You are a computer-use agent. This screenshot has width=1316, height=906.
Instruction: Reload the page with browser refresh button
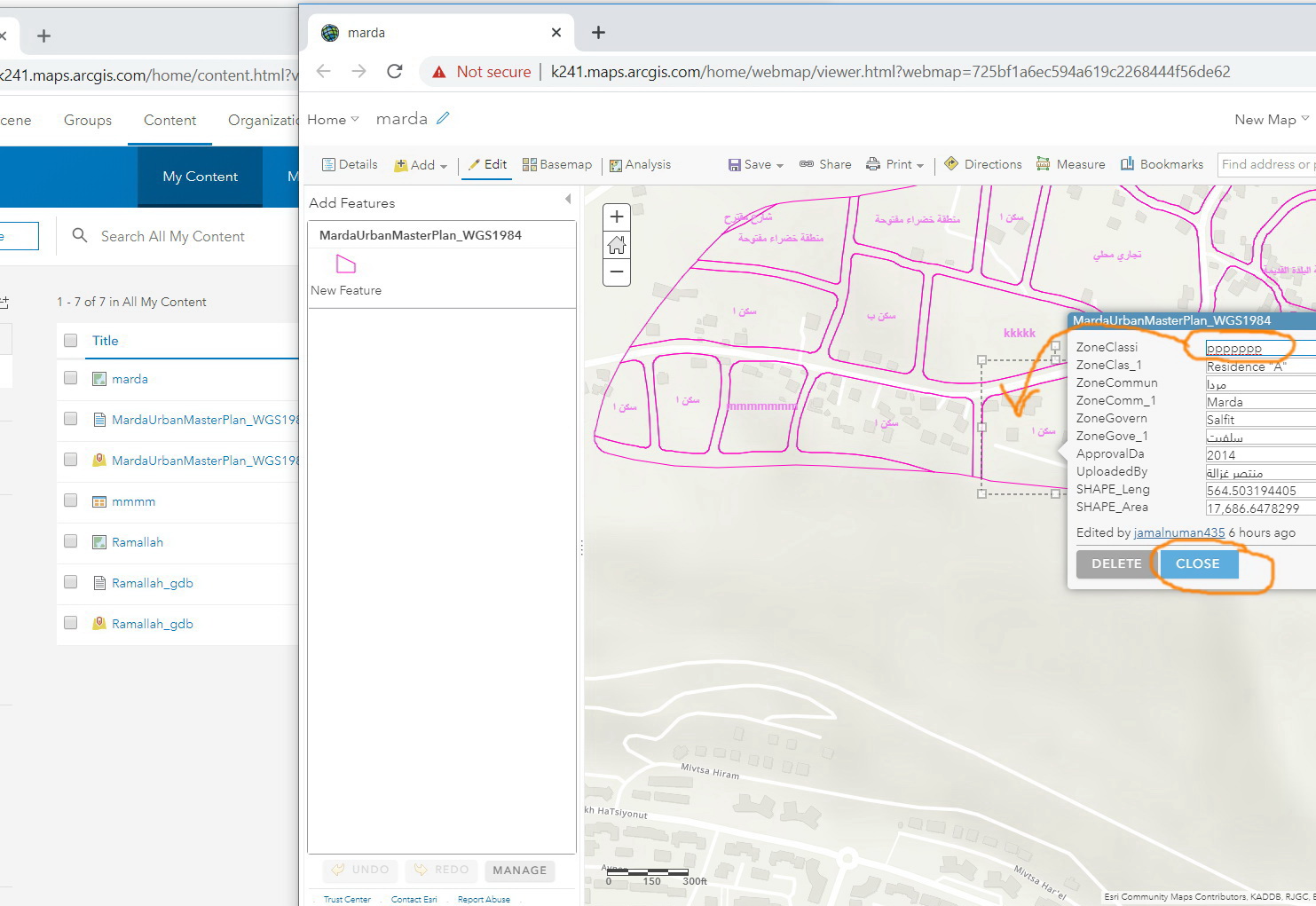(x=395, y=72)
